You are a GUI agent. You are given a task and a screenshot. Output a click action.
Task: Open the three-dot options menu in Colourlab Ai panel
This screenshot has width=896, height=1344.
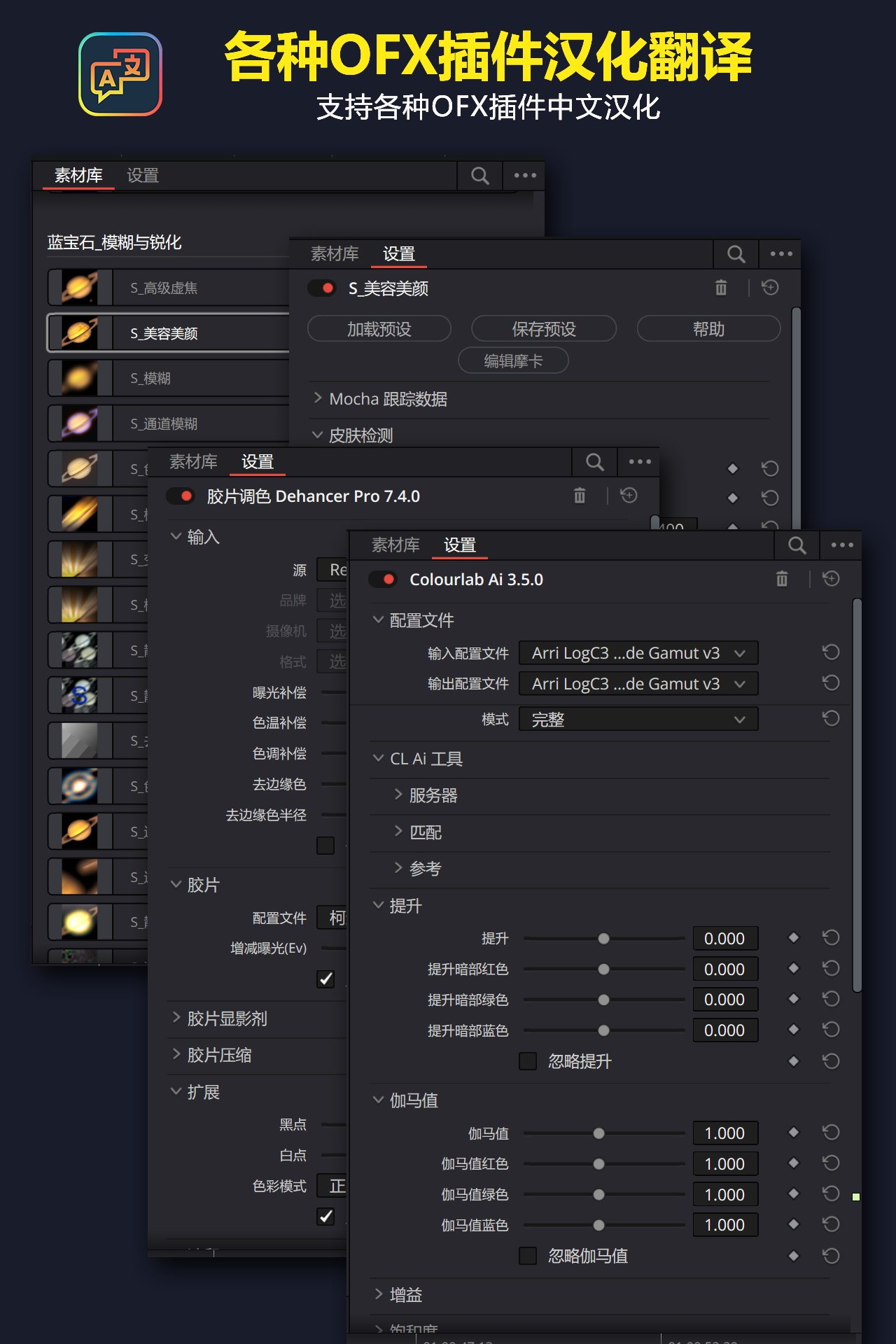[x=842, y=545]
